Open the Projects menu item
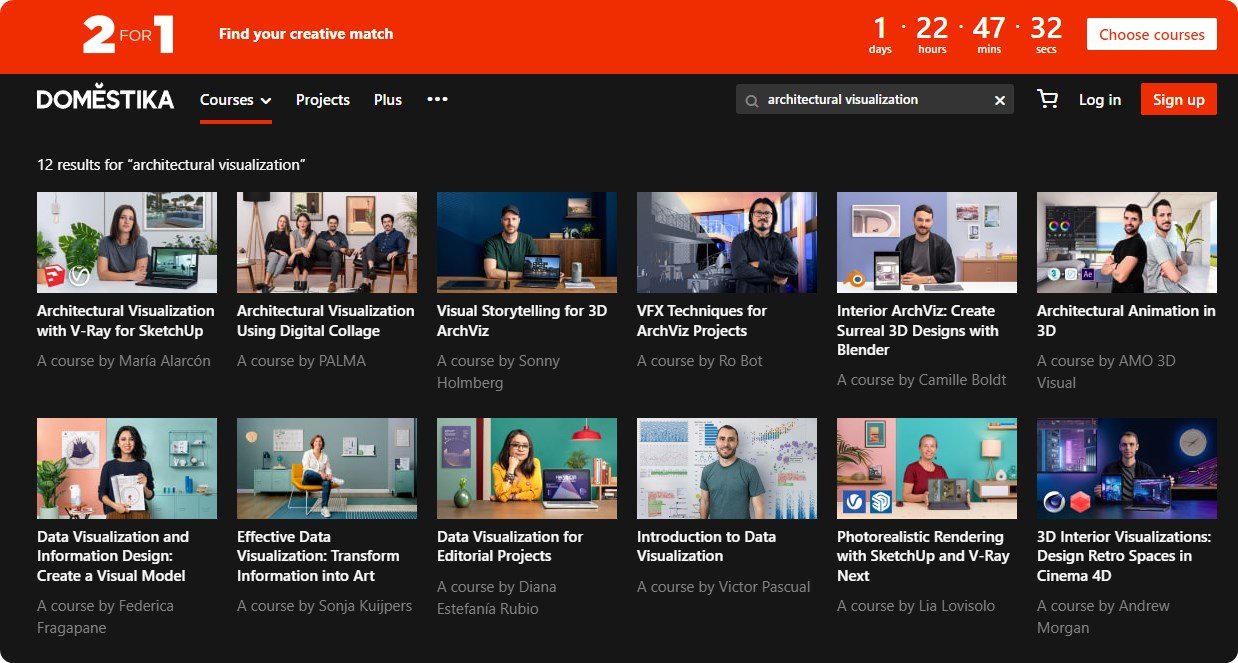Viewport: 1238px width, 663px height. [x=323, y=99]
